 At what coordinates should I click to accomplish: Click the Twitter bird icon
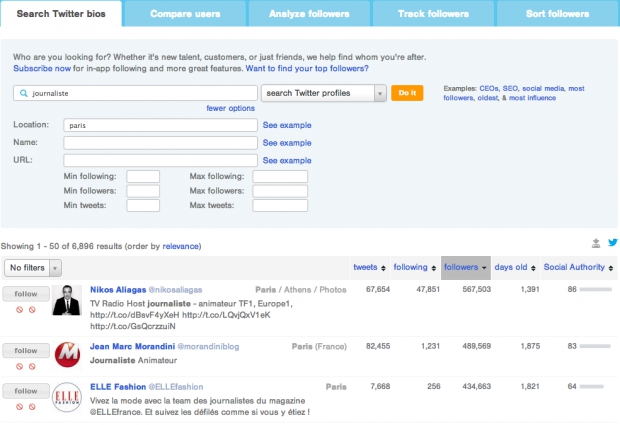tap(612, 243)
